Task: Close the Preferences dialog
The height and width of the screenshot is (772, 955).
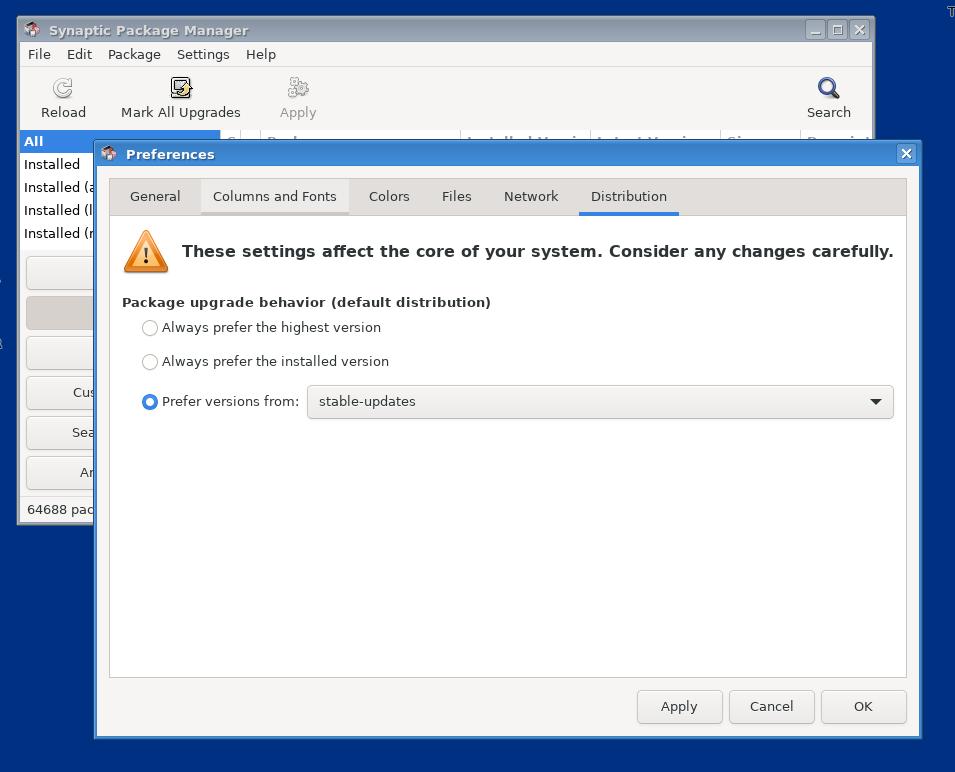Action: (x=906, y=153)
